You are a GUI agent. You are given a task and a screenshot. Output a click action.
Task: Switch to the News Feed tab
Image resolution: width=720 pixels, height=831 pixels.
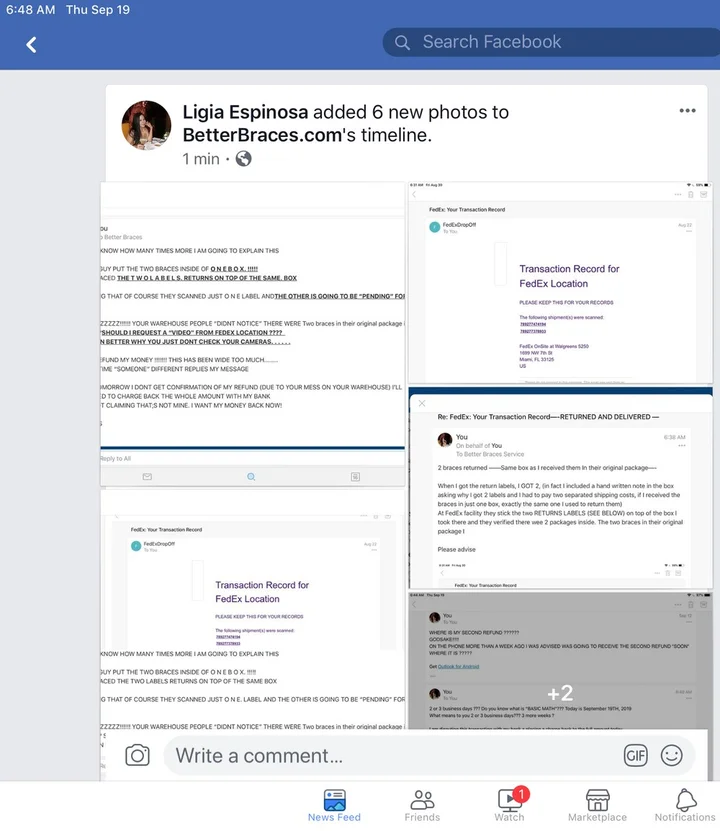334,806
